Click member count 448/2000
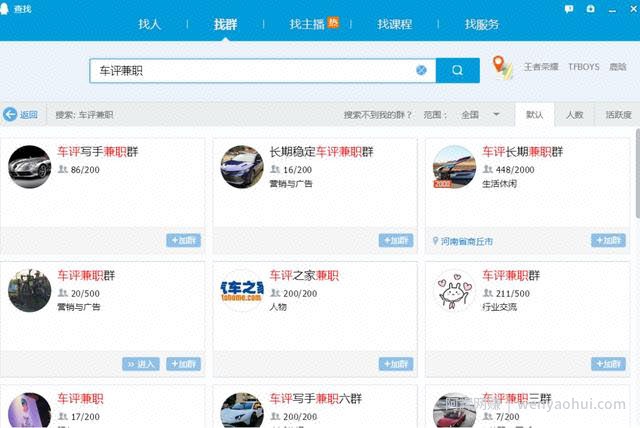 pos(515,170)
